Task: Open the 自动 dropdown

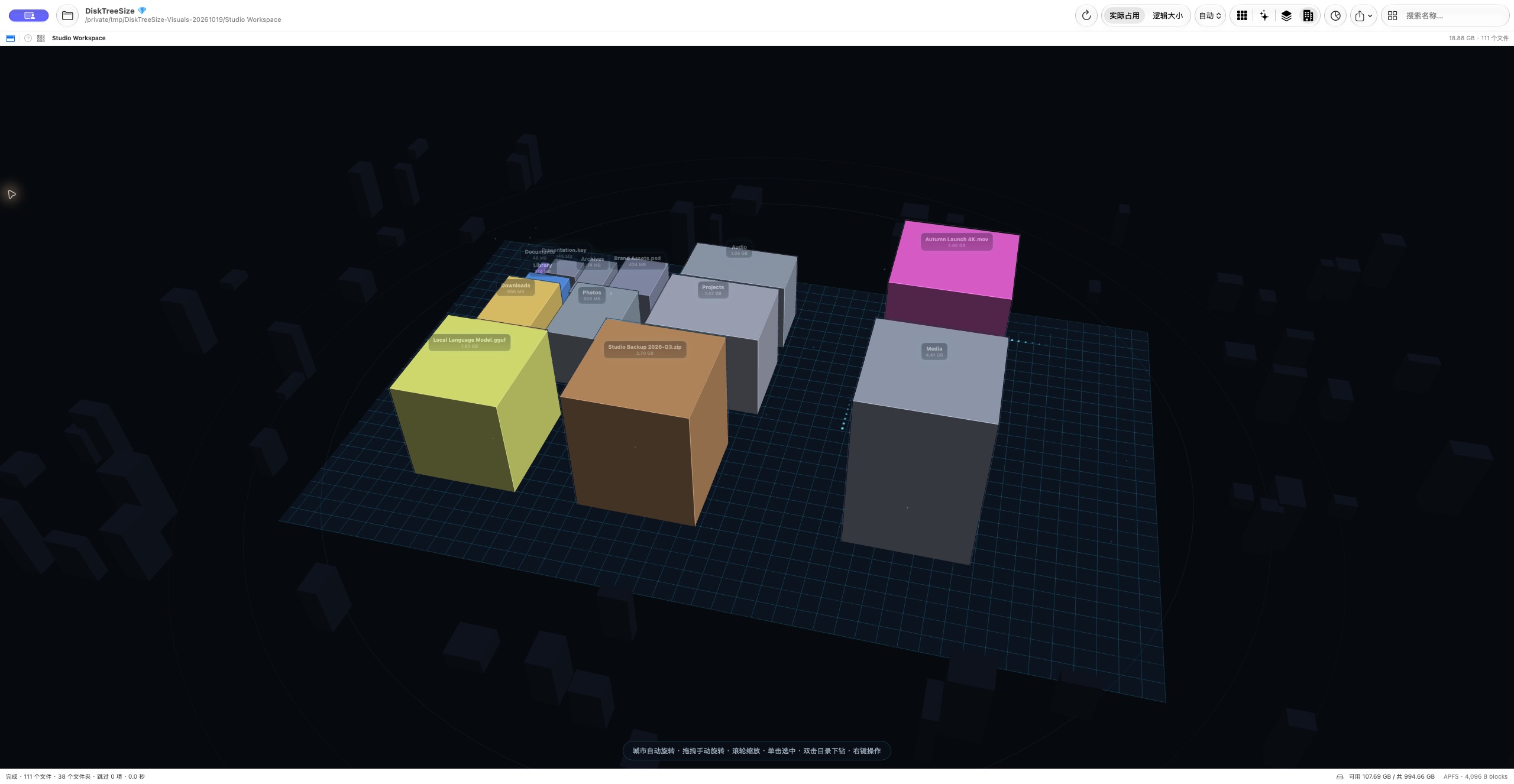Action: click(1210, 15)
